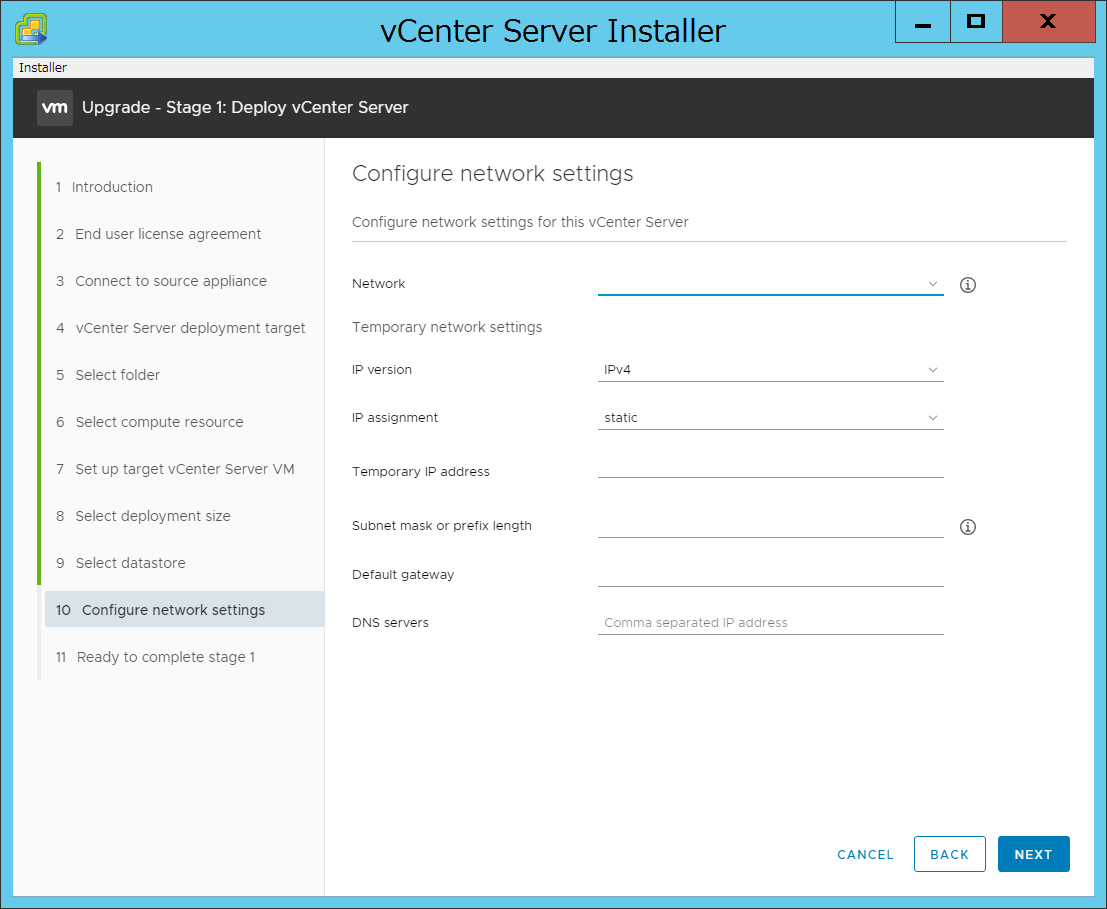Click the info icon beside Subnet mask field
This screenshot has width=1107, height=909.
(x=967, y=526)
